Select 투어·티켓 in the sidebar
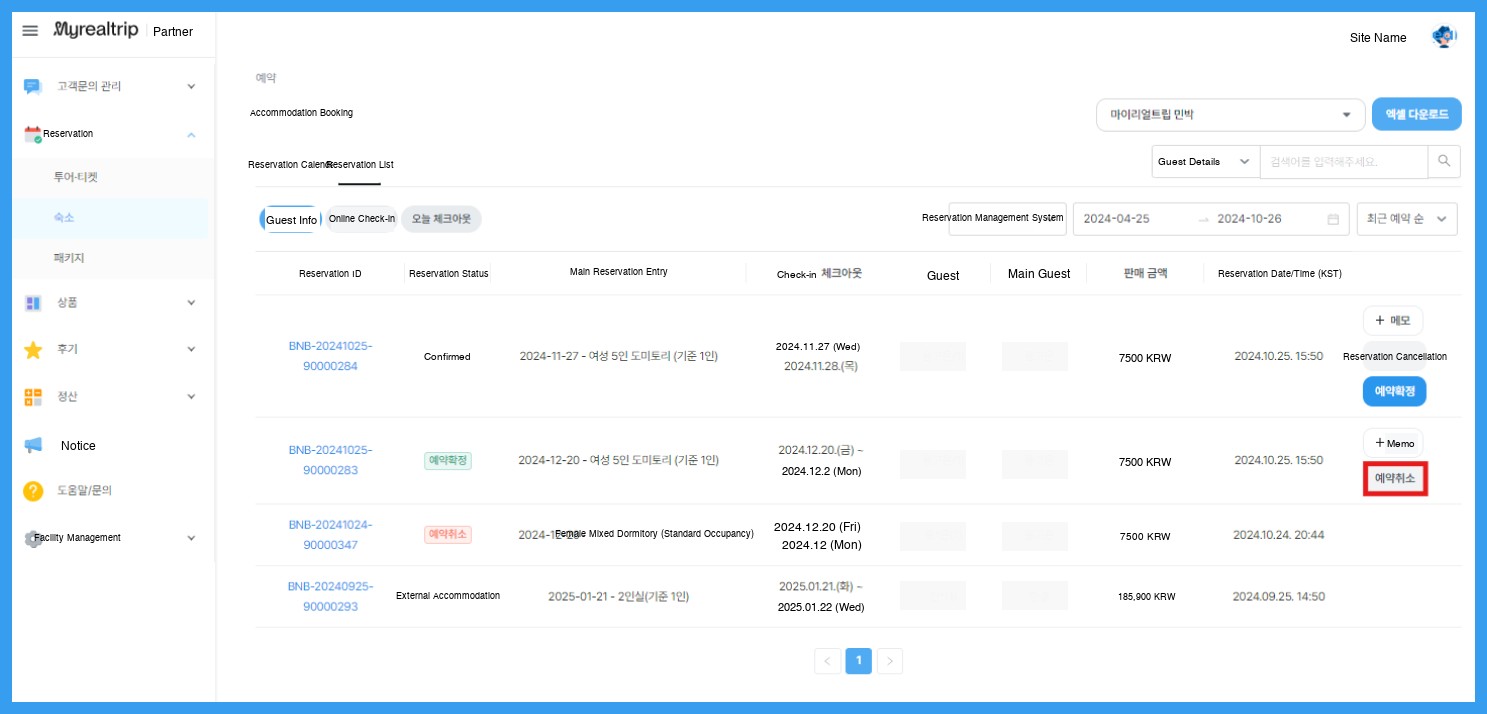1487x714 pixels. (x=76, y=178)
